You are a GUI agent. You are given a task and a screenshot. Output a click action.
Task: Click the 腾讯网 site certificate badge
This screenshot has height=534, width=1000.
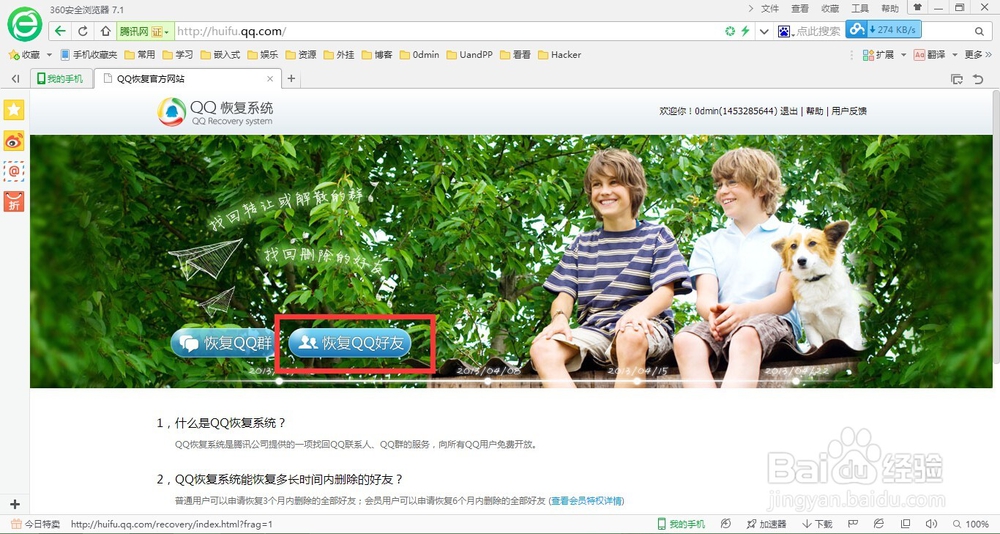(x=145, y=31)
